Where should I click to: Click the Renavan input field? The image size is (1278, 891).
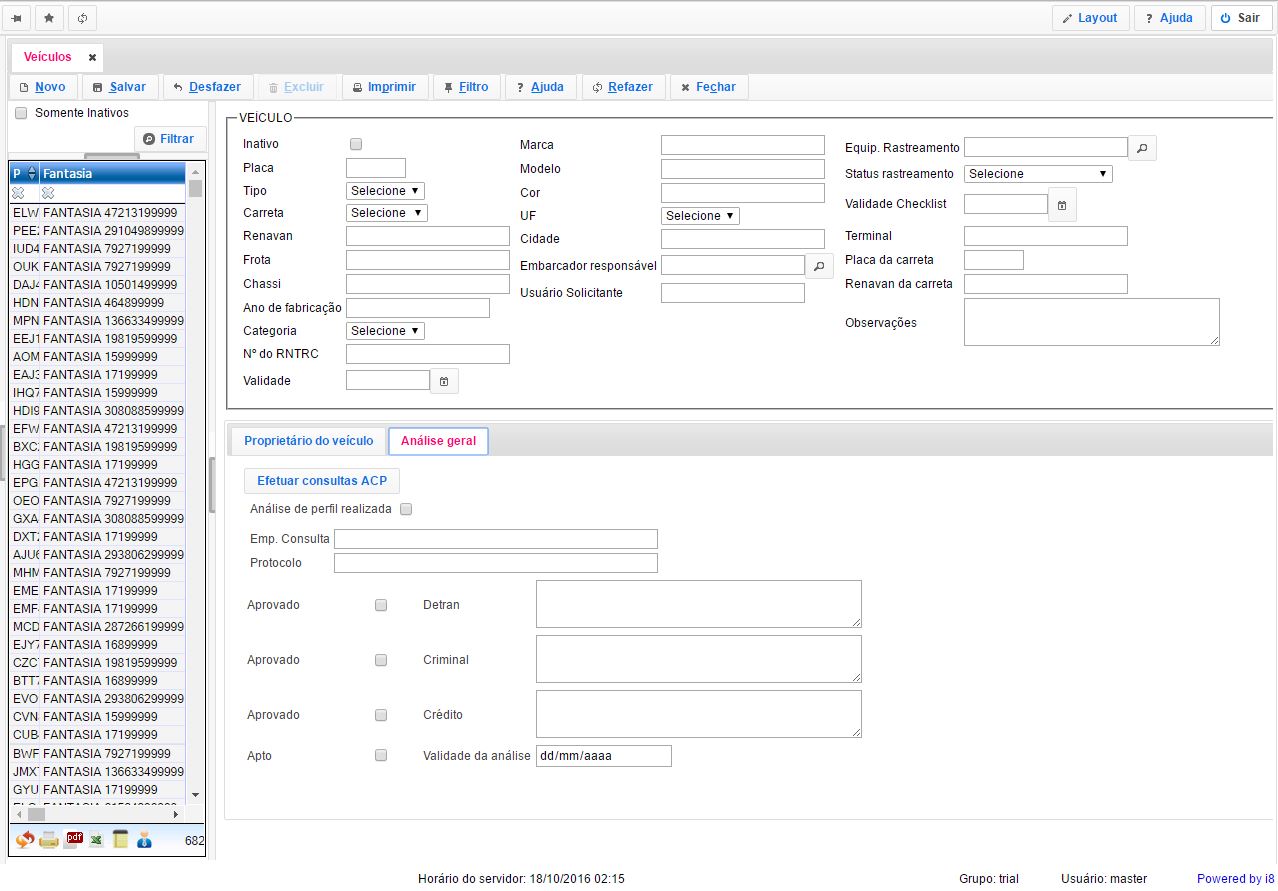tap(428, 236)
